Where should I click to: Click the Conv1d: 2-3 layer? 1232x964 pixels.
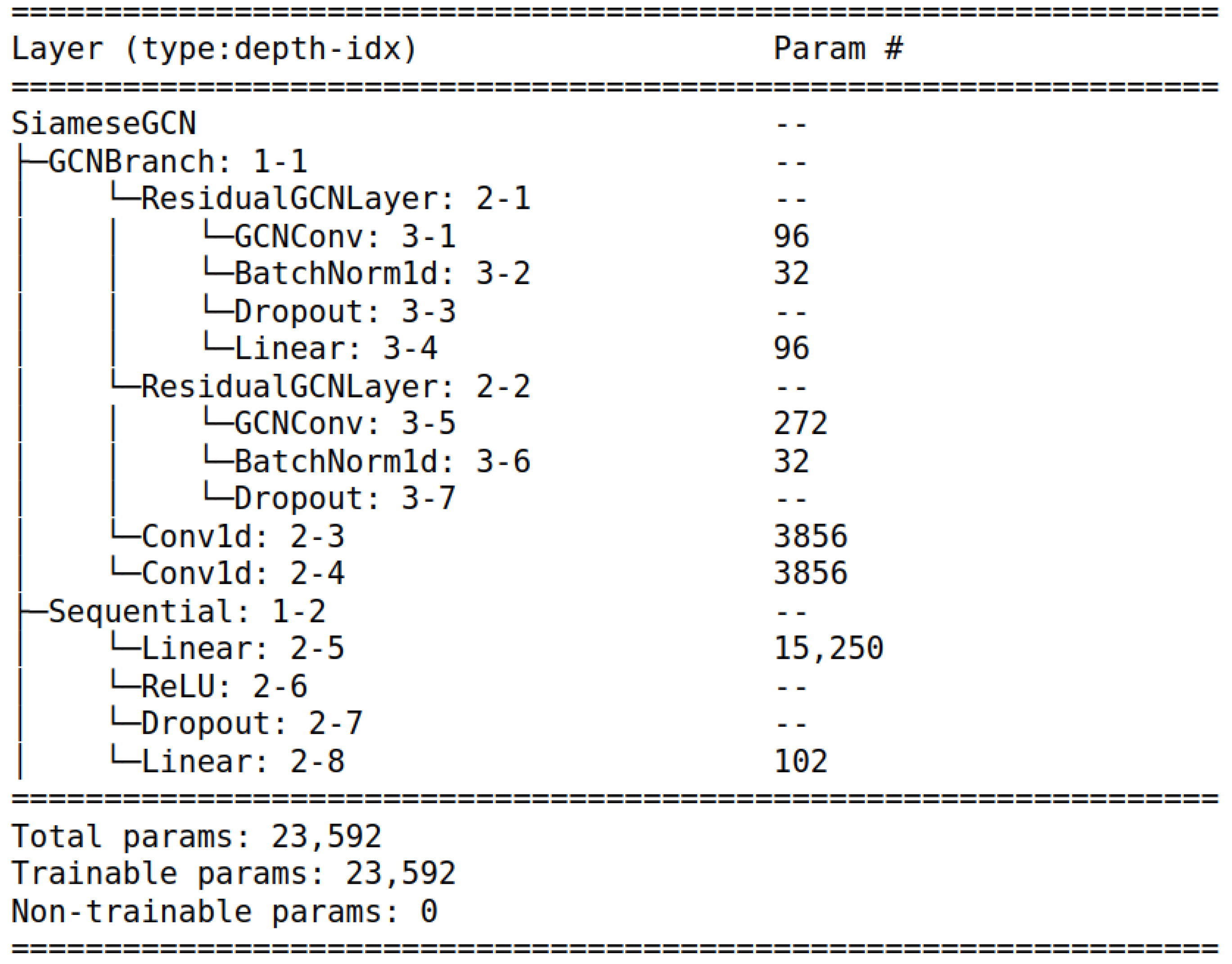pyautogui.click(x=243, y=536)
